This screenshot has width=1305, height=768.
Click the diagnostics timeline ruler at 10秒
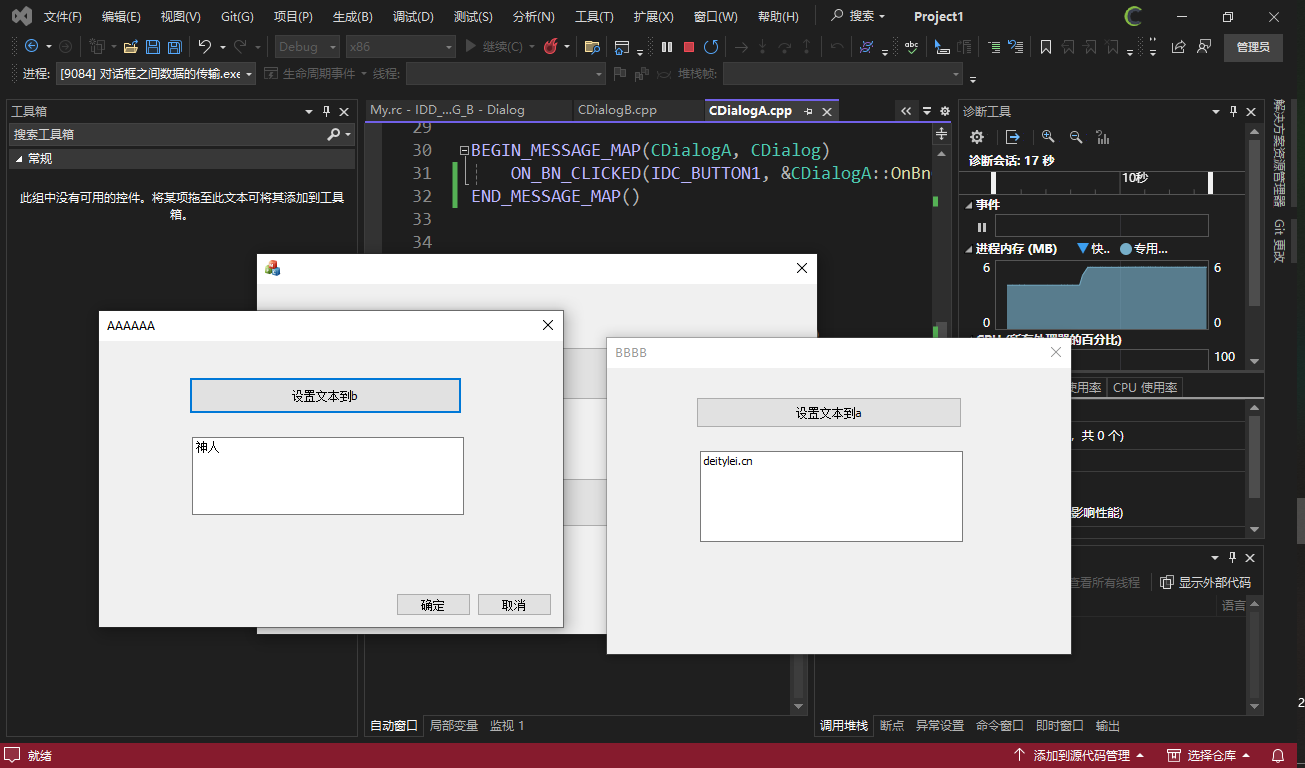tap(1134, 177)
